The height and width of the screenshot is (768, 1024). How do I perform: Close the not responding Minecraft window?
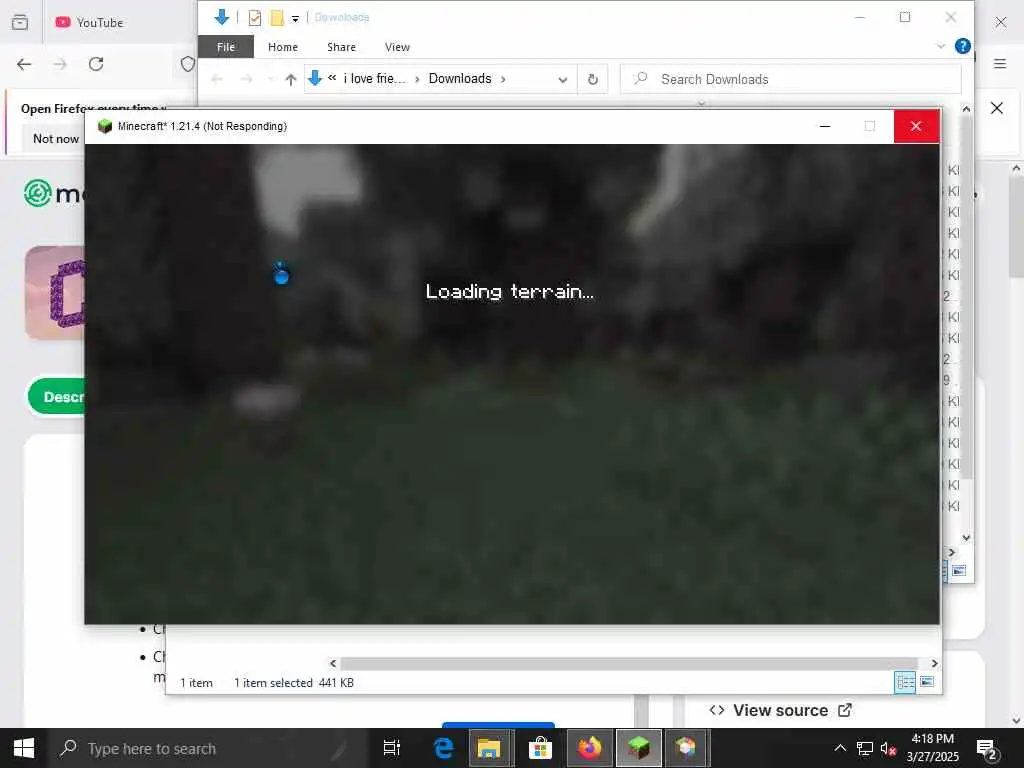[x=916, y=126]
